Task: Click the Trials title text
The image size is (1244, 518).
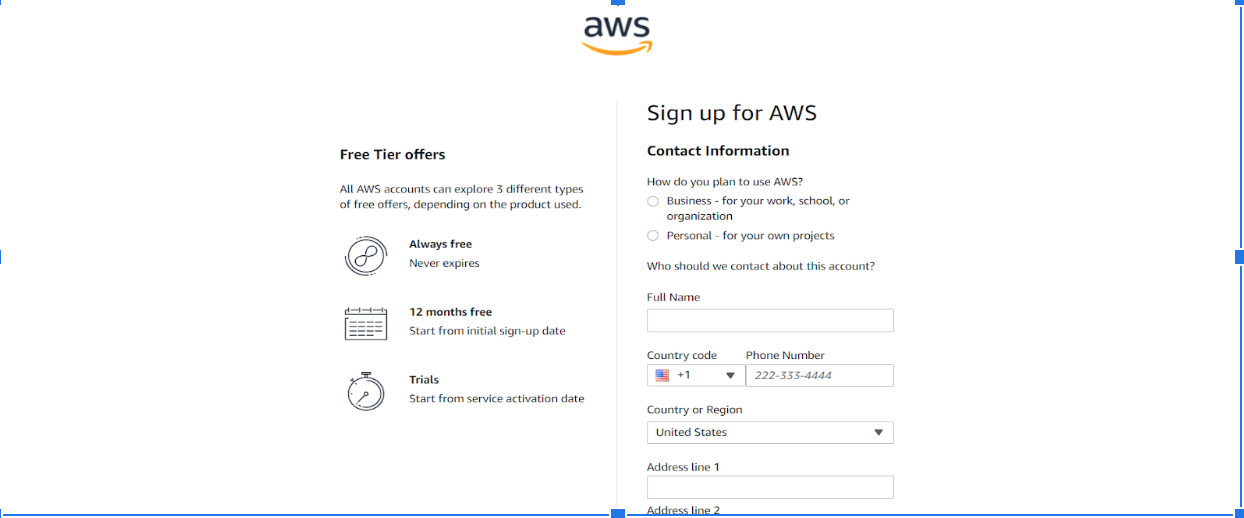Action: [424, 380]
